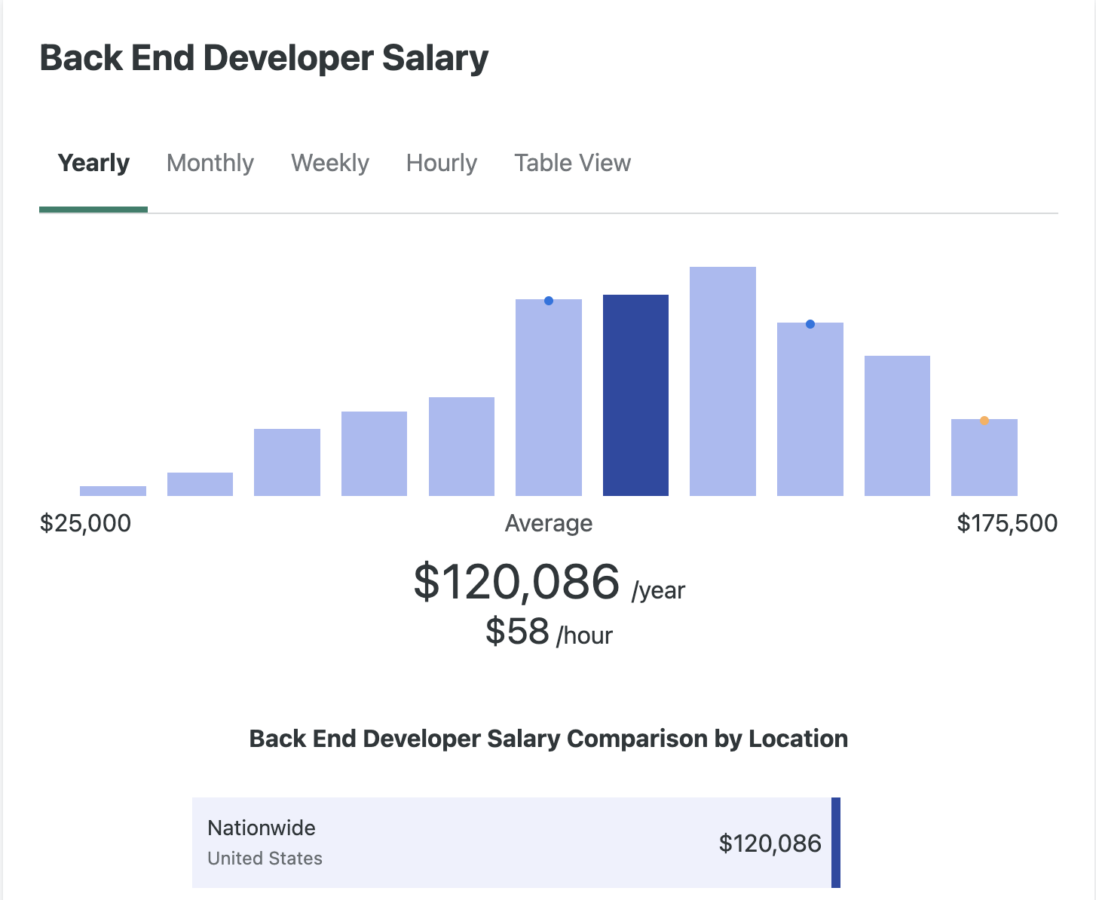
Task: Click the blue dot right of the tallest bar
Action: tap(810, 324)
